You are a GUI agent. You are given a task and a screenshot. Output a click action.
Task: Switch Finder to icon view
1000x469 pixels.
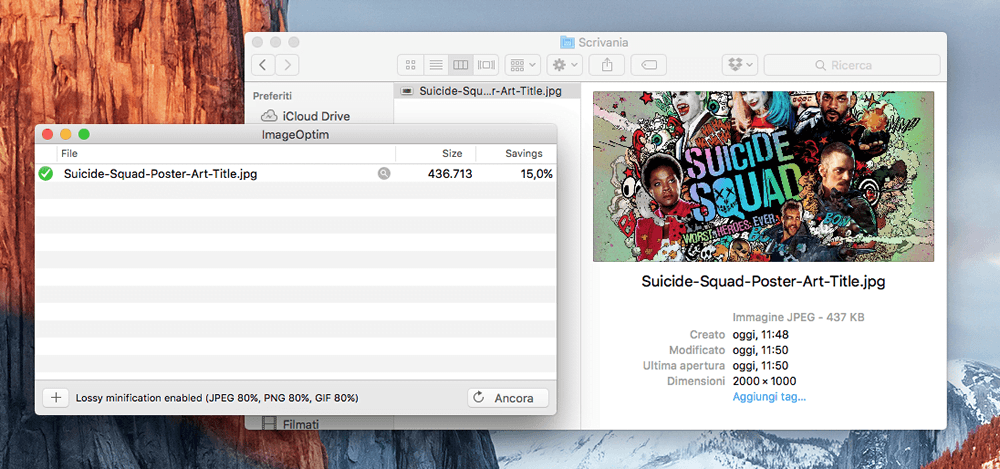[x=410, y=65]
